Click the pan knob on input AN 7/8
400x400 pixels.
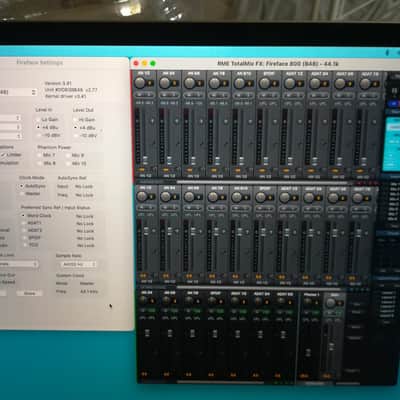point(214,83)
